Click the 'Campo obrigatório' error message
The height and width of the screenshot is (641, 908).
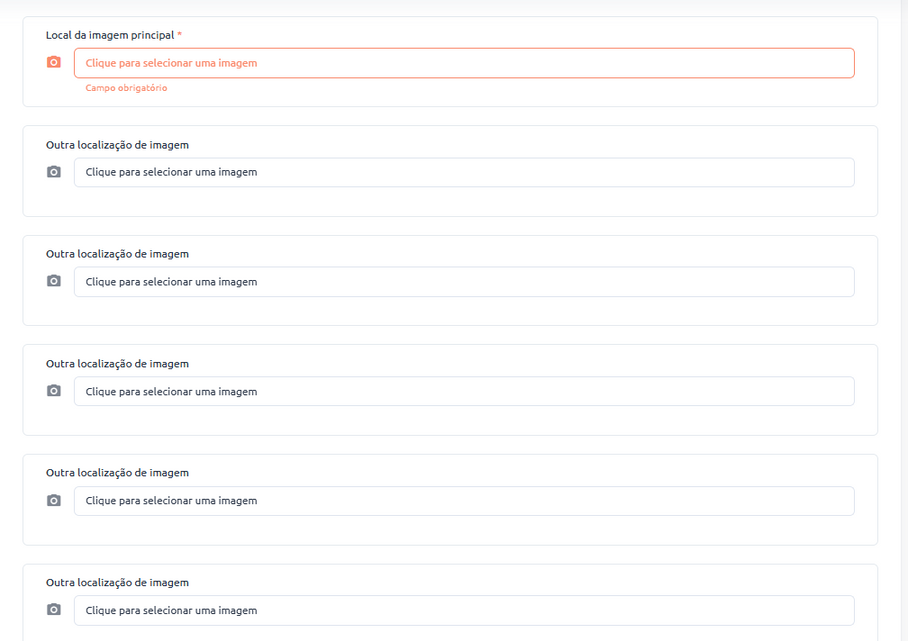[126, 88]
